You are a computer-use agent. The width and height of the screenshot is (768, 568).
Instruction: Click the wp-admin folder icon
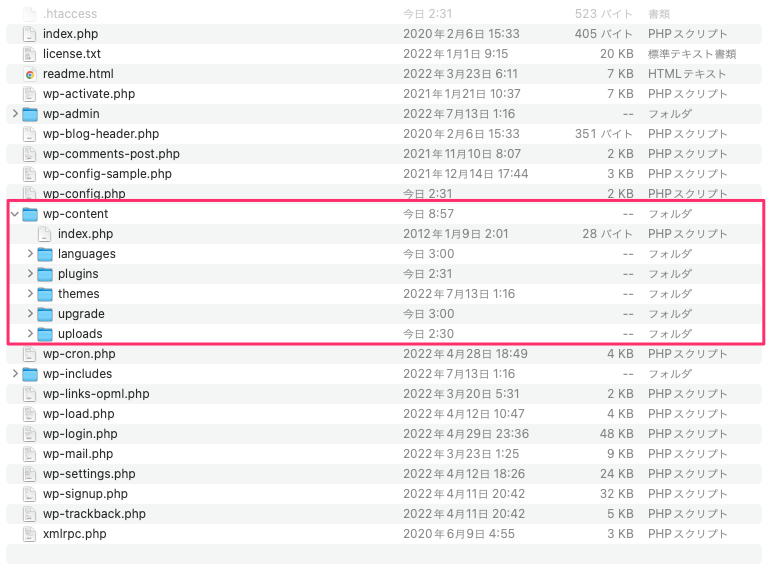pyautogui.click(x=30, y=114)
